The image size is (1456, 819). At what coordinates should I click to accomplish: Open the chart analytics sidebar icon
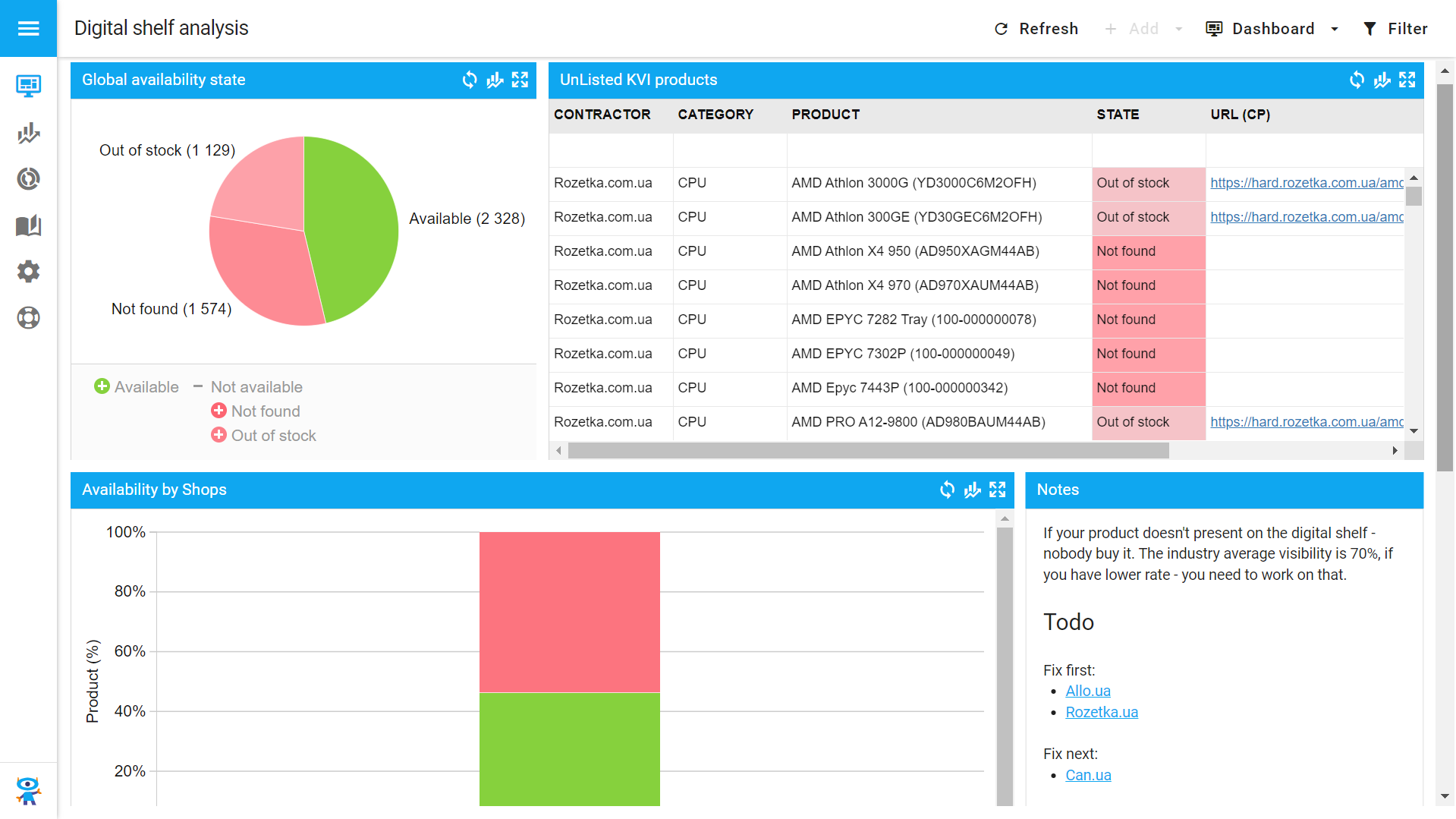tap(28, 133)
